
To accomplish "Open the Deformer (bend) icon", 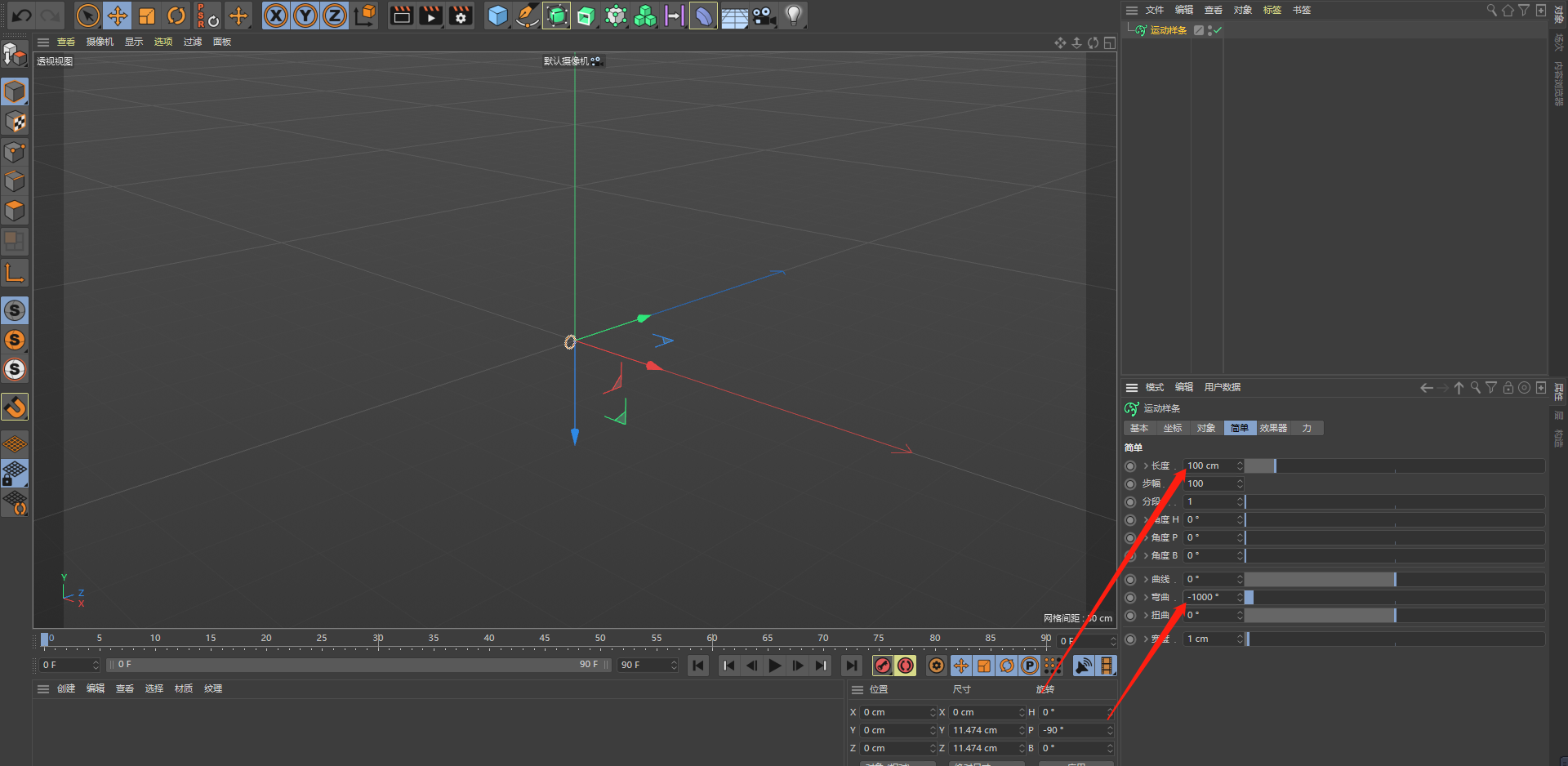I will (x=704, y=16).
